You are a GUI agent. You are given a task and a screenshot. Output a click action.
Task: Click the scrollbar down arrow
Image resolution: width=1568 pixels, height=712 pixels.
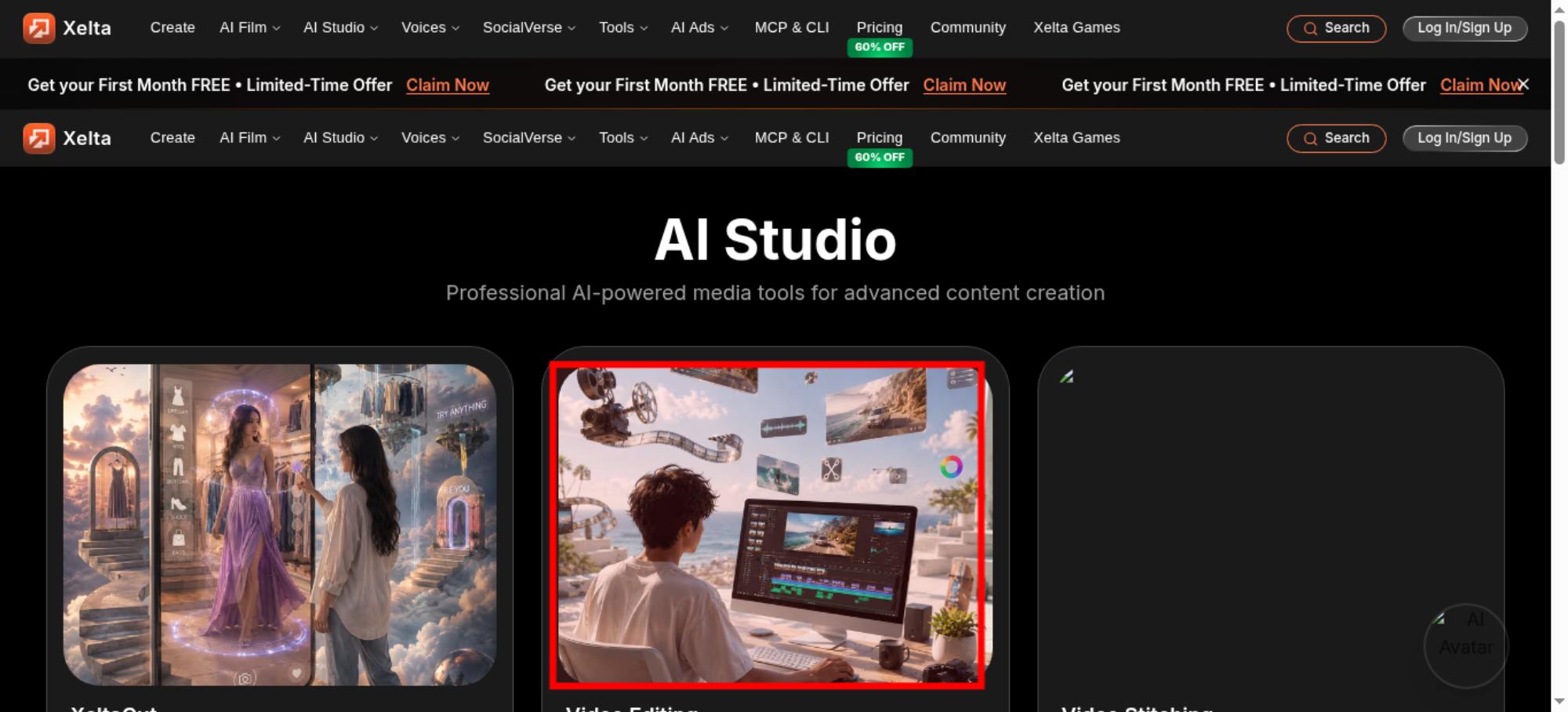1559,701
